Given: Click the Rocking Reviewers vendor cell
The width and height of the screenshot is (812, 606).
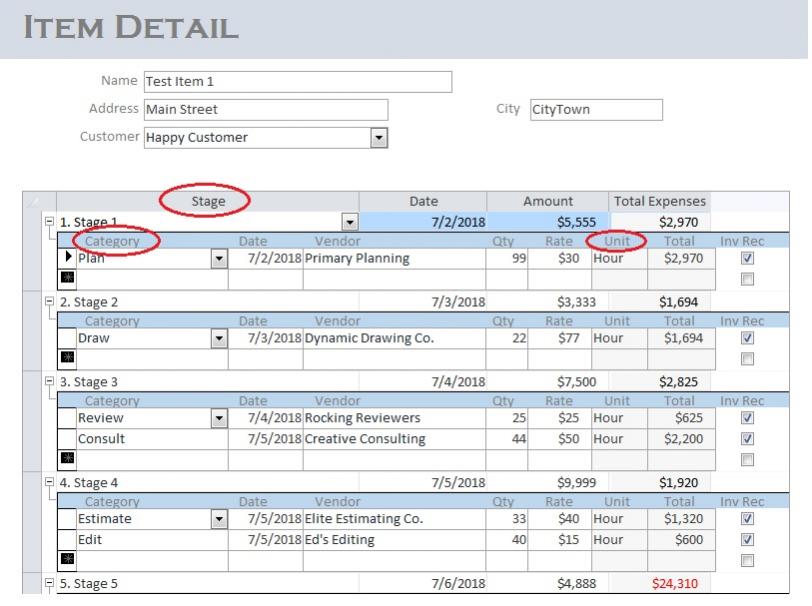Looking at the screenshot, I should point(394,418).
